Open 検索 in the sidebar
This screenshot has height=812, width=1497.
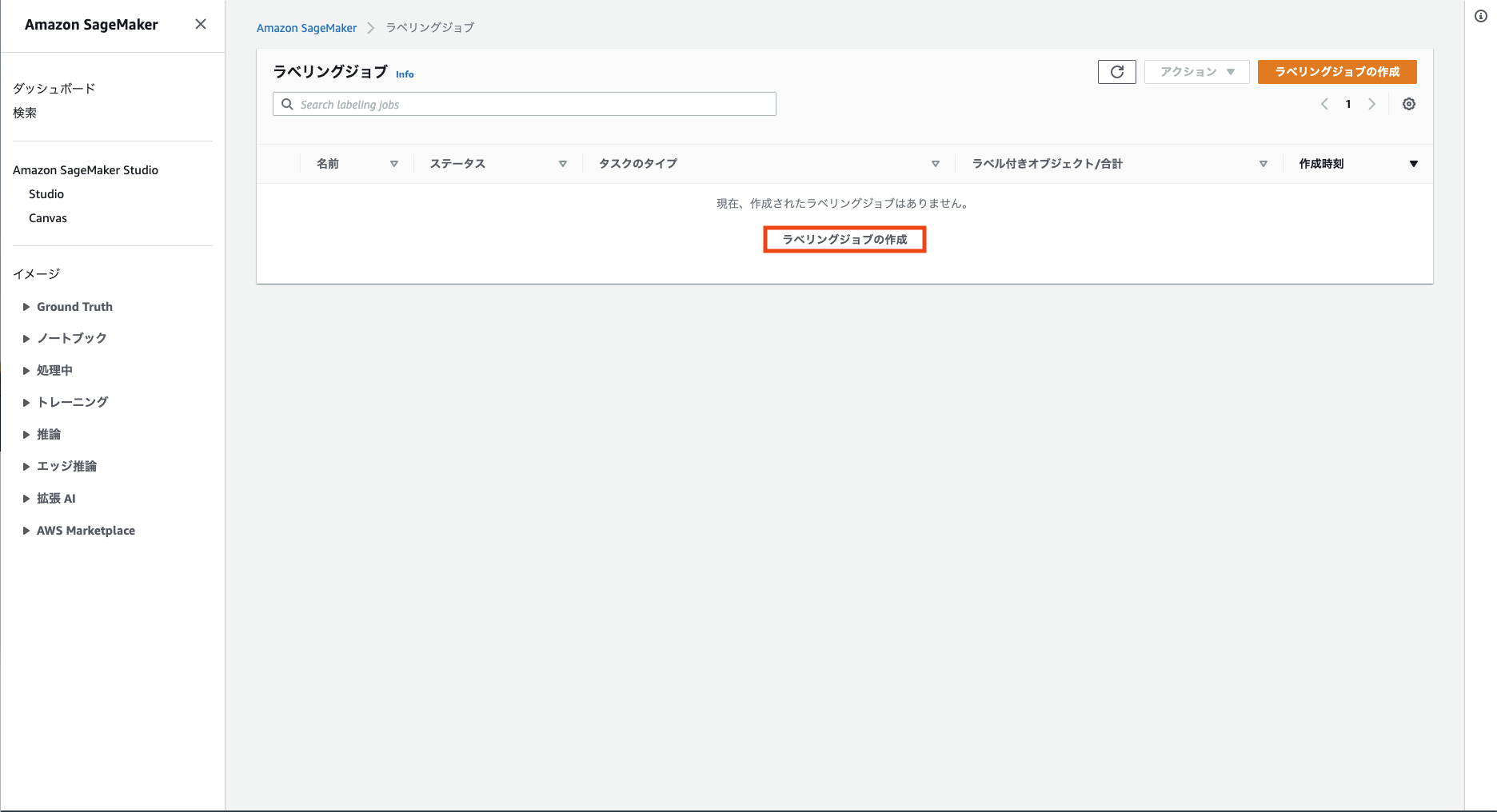[25, 113]
